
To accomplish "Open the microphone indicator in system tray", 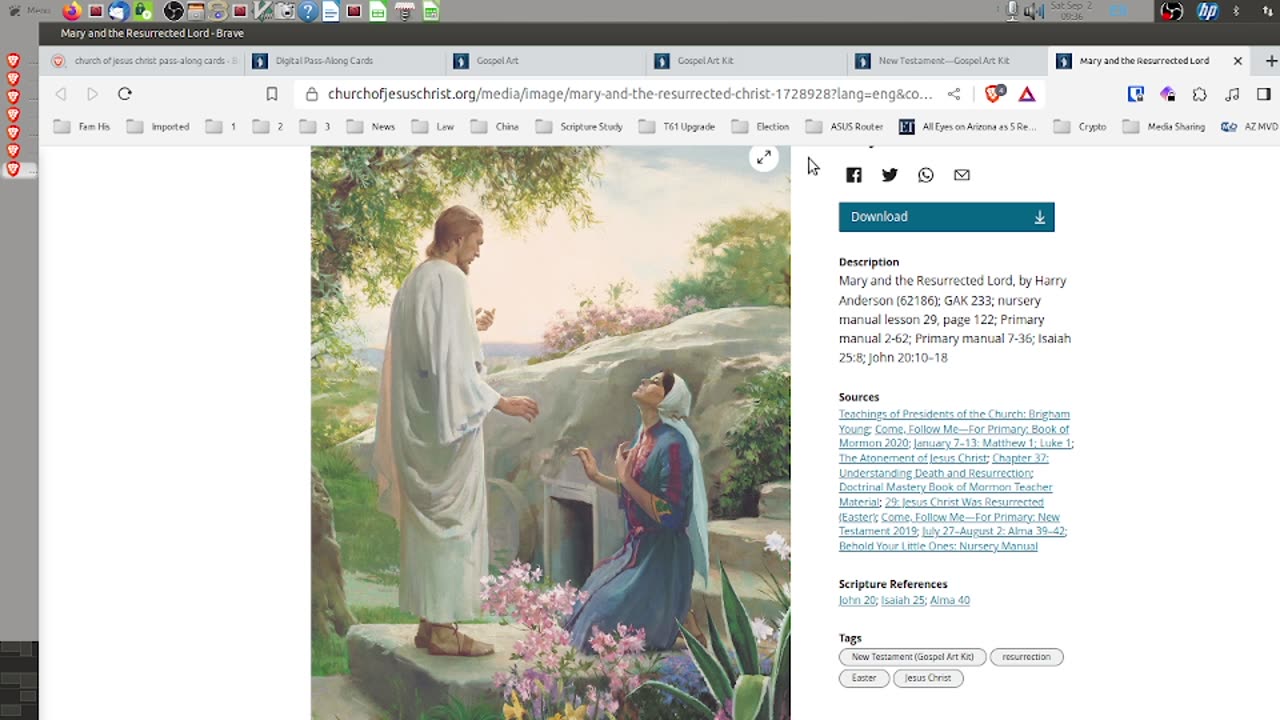I will coord(1012,11).
